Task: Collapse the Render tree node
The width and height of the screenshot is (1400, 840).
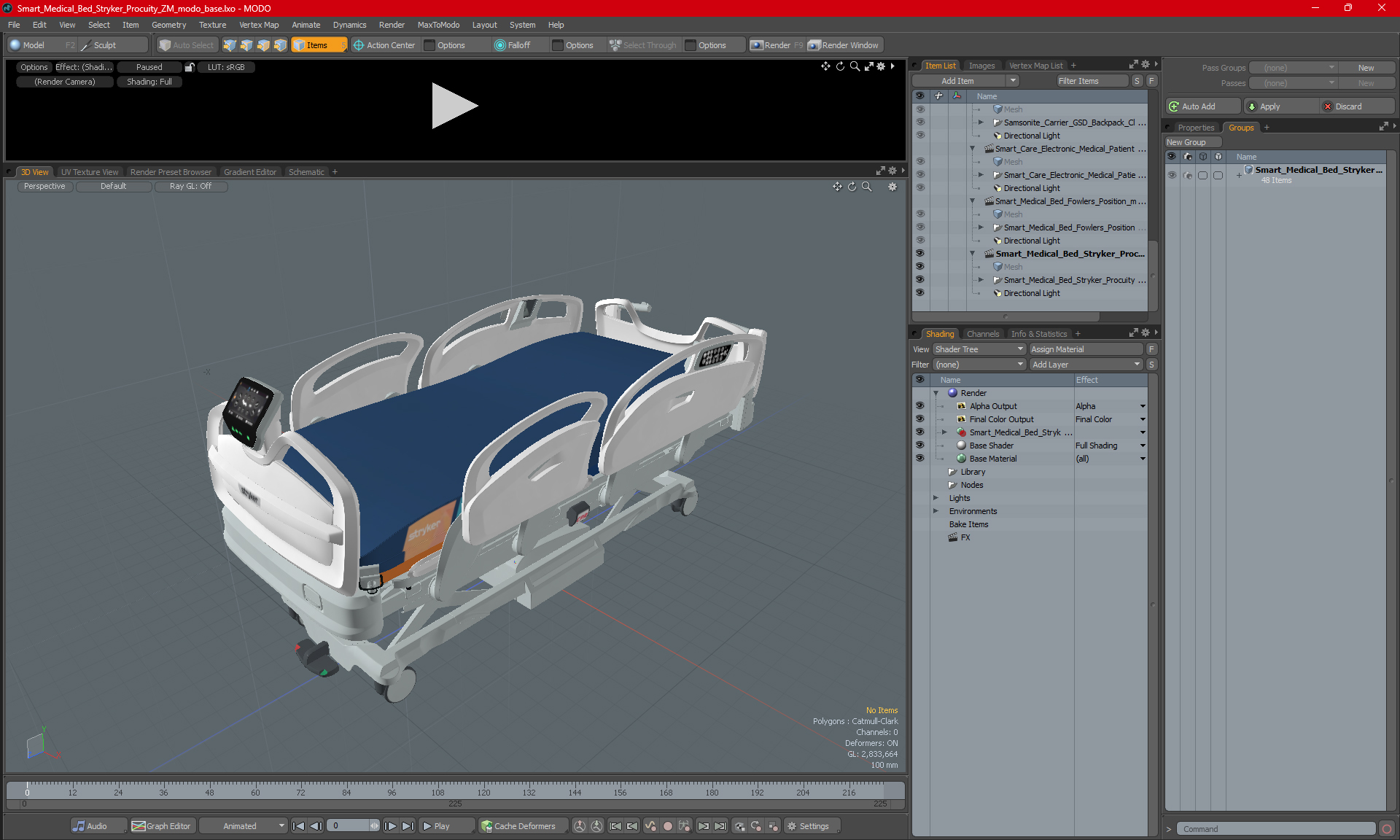Action: pyautogui.click(x=936, y=393)
